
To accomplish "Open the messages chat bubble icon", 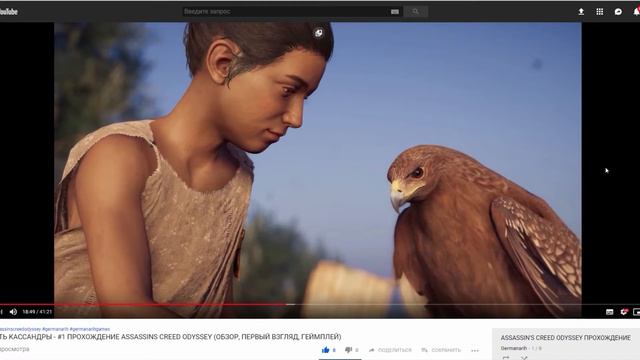I will point(618,12).
